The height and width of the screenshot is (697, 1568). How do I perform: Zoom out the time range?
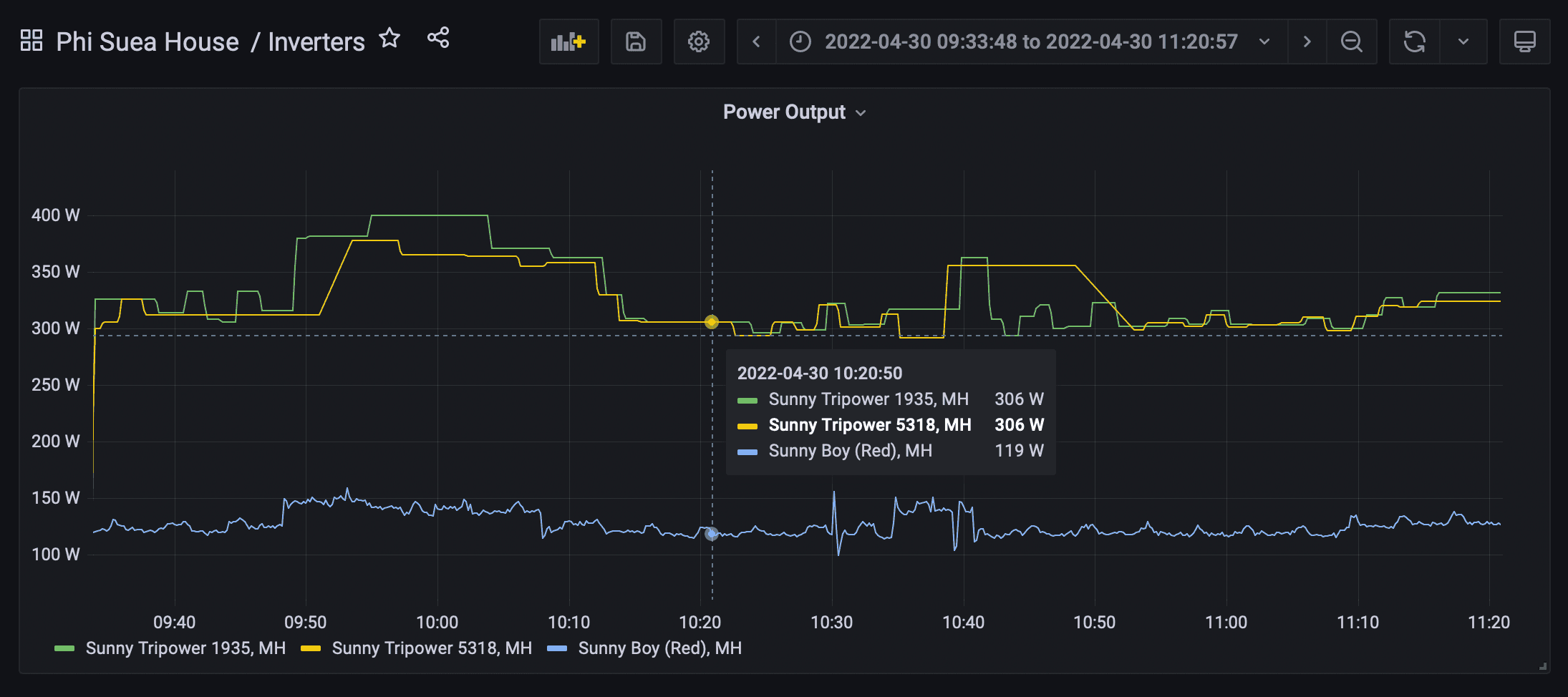1352,42
